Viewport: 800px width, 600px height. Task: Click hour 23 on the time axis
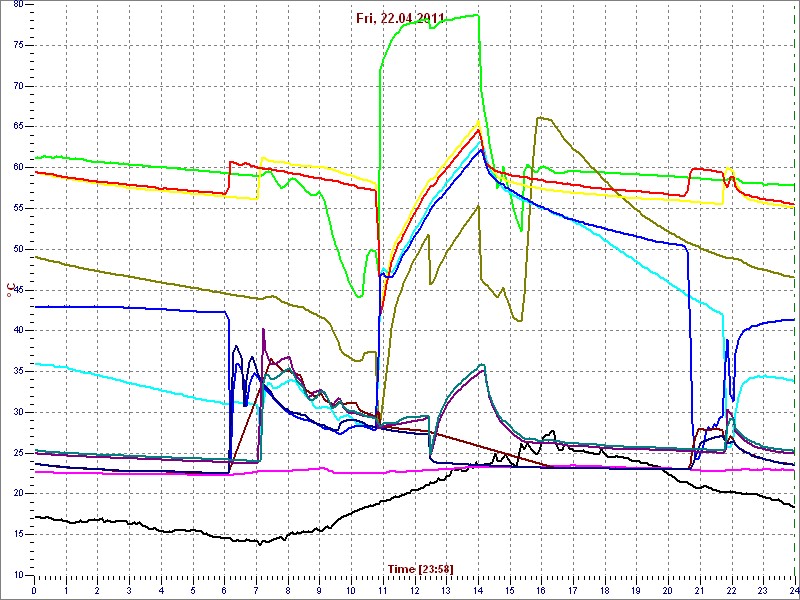[x=763, y=590]
